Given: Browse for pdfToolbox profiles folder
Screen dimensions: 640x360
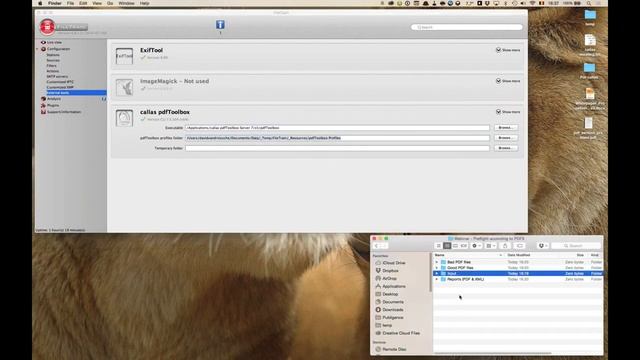Looking at the screenshot, I should tap(505, 138).
